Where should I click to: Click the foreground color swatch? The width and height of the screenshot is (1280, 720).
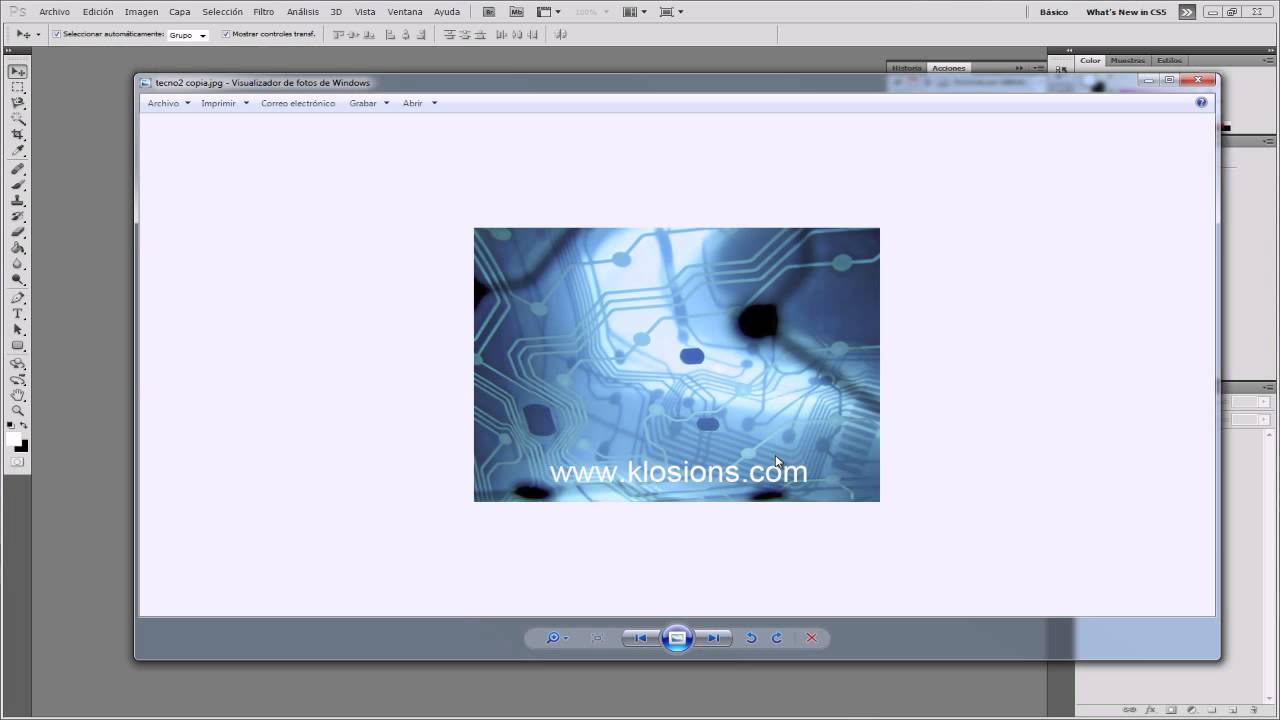click(x=13, y=438)
